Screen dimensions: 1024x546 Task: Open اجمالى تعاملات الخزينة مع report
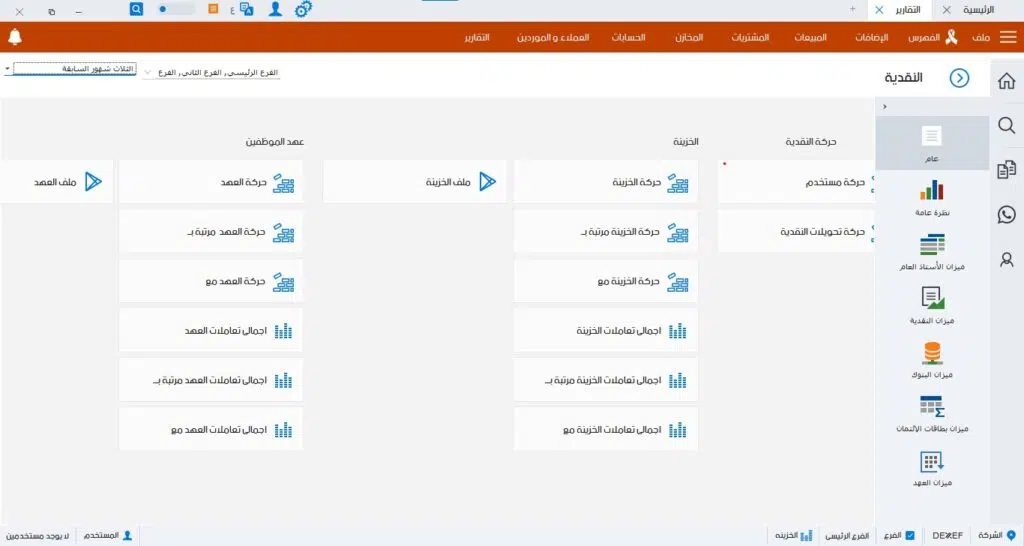tap(605, 430)
